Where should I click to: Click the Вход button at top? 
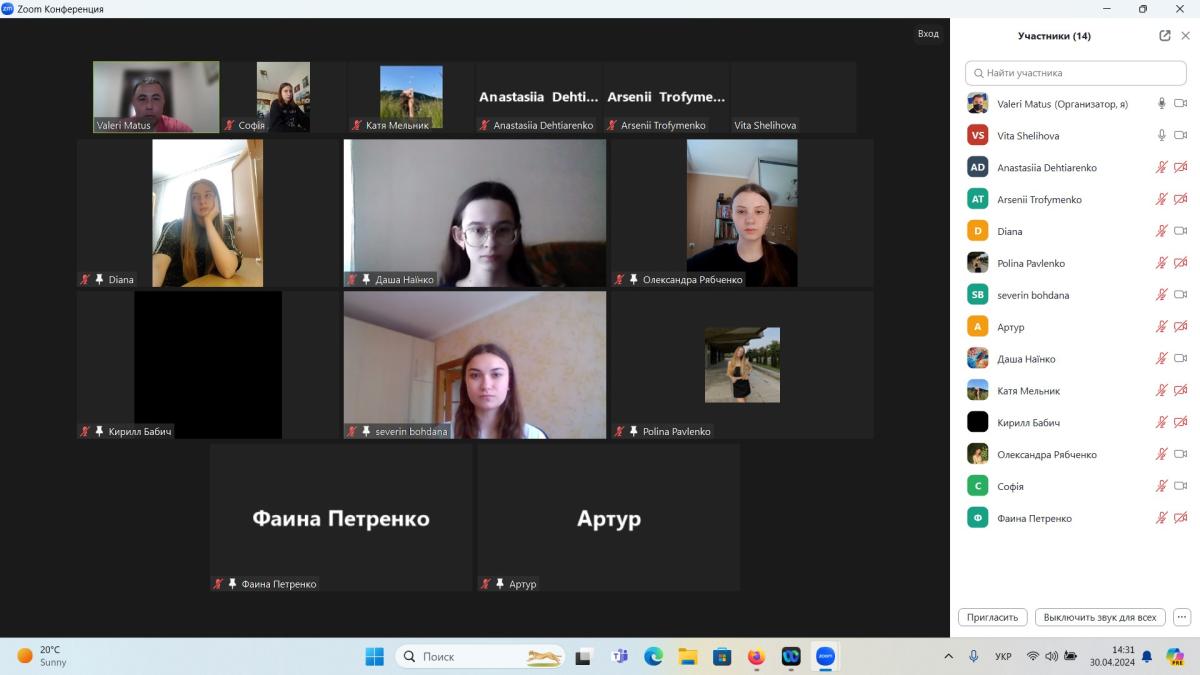(x=928, y=34)
